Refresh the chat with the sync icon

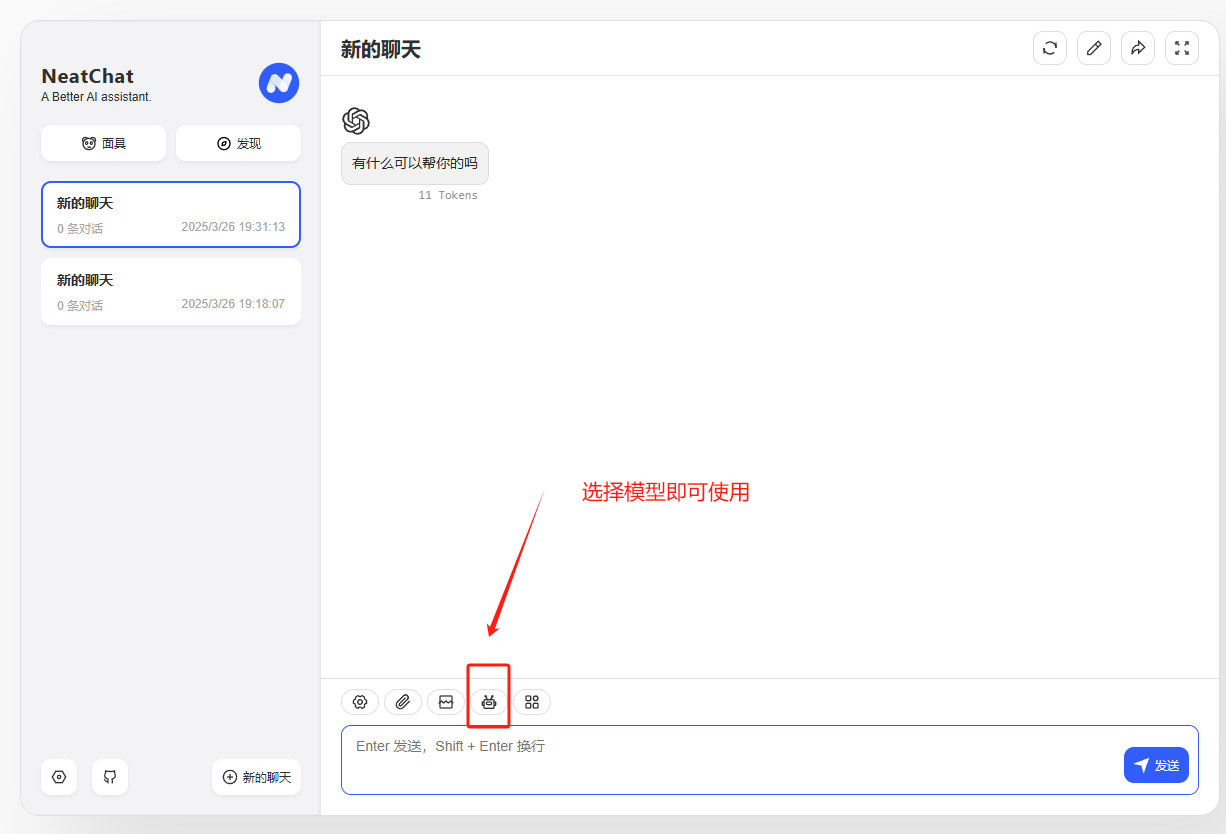(1049, 47)
